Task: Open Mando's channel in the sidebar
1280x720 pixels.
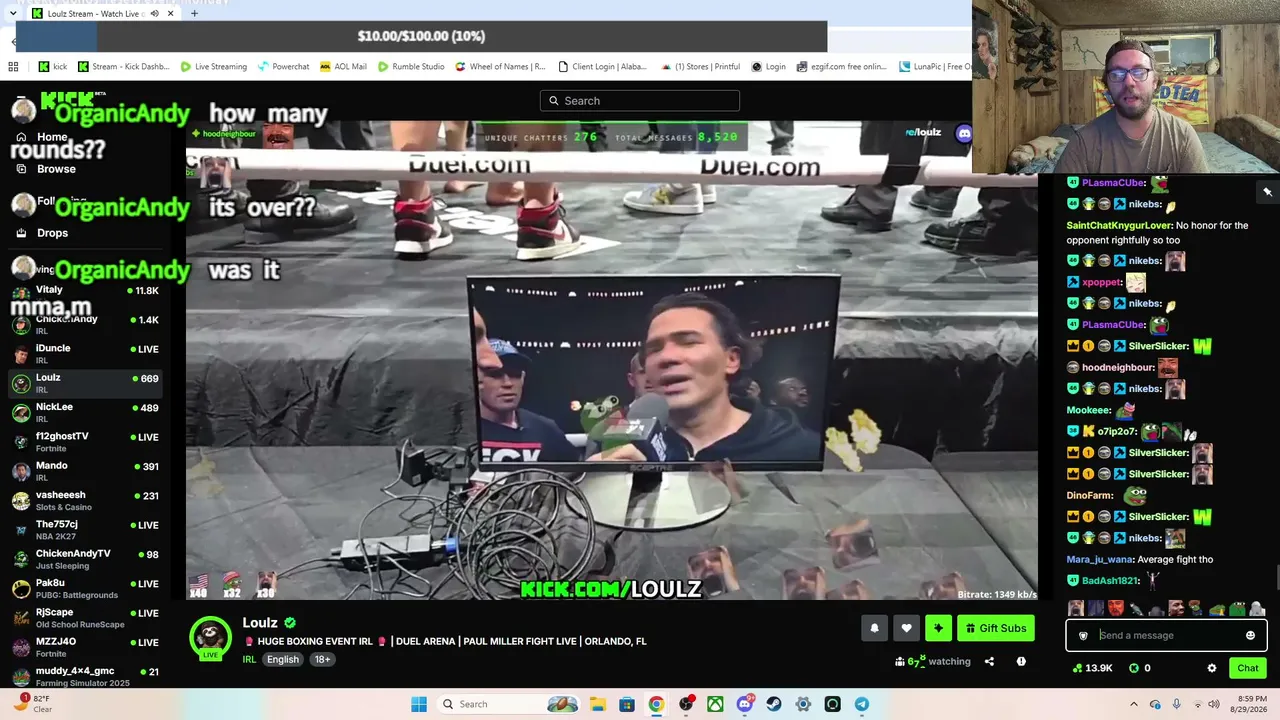Action: [x=85, y=471]
